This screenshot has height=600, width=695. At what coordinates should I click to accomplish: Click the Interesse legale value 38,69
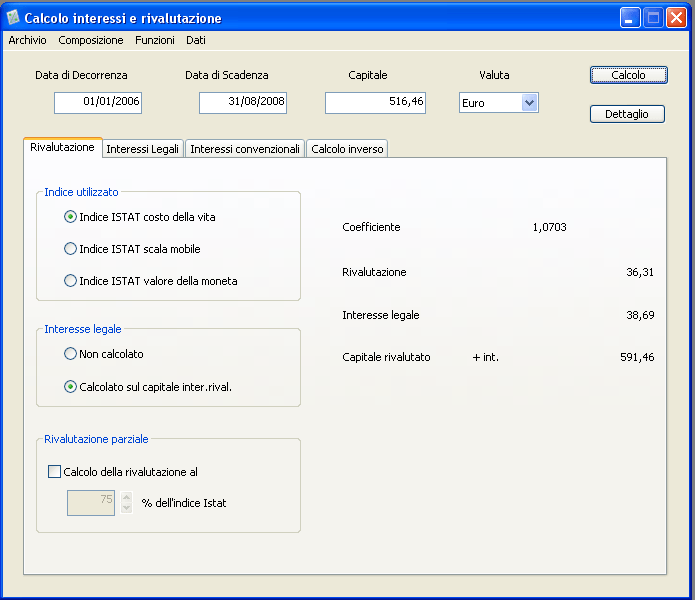640,315
